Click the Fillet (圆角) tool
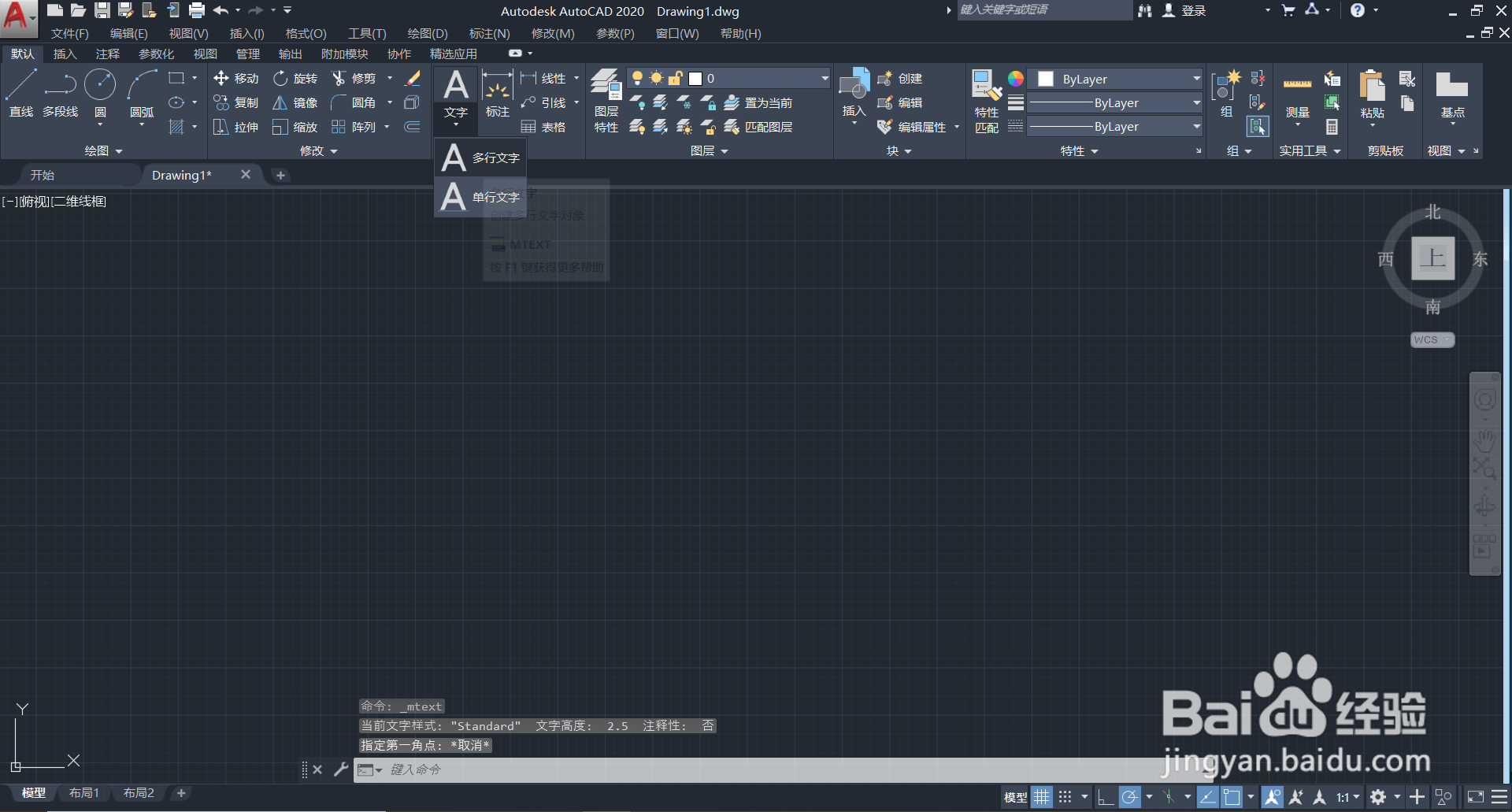The image size is (1512, 812). (354, 103)
